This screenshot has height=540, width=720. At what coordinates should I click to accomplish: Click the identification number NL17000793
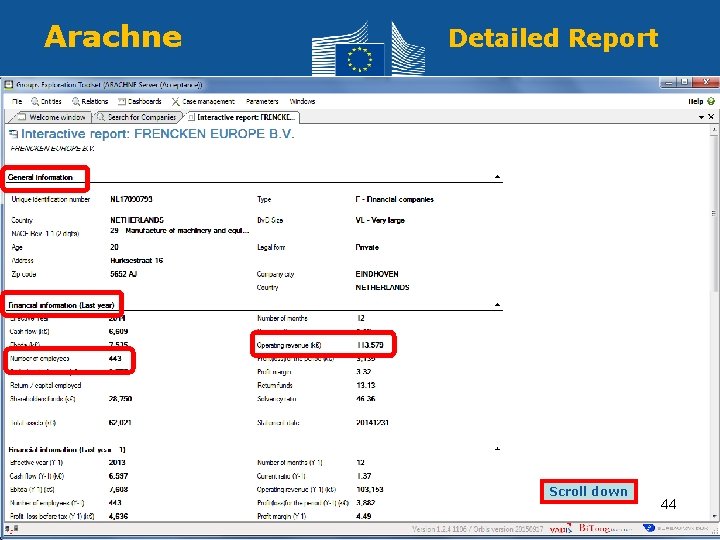tap(131, 199)
